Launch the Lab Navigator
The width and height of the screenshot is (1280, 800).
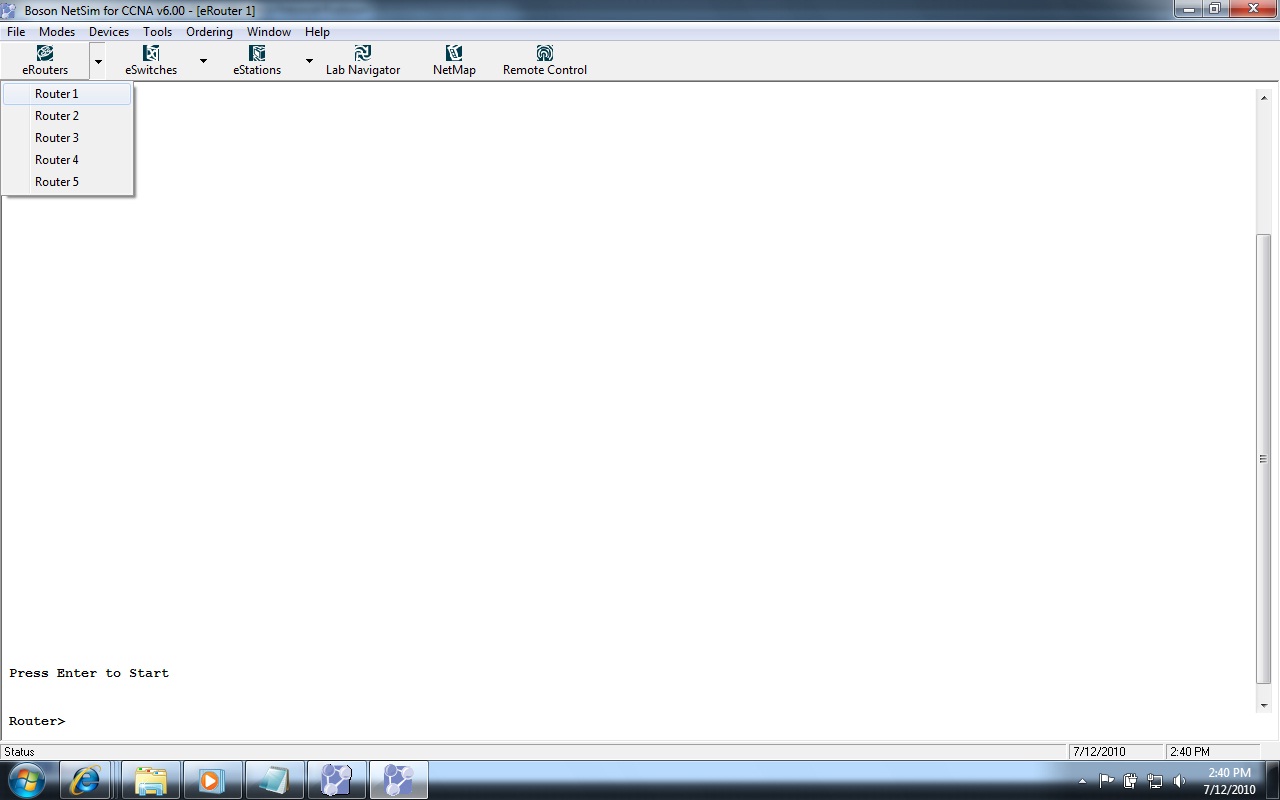tap(363, 60)
